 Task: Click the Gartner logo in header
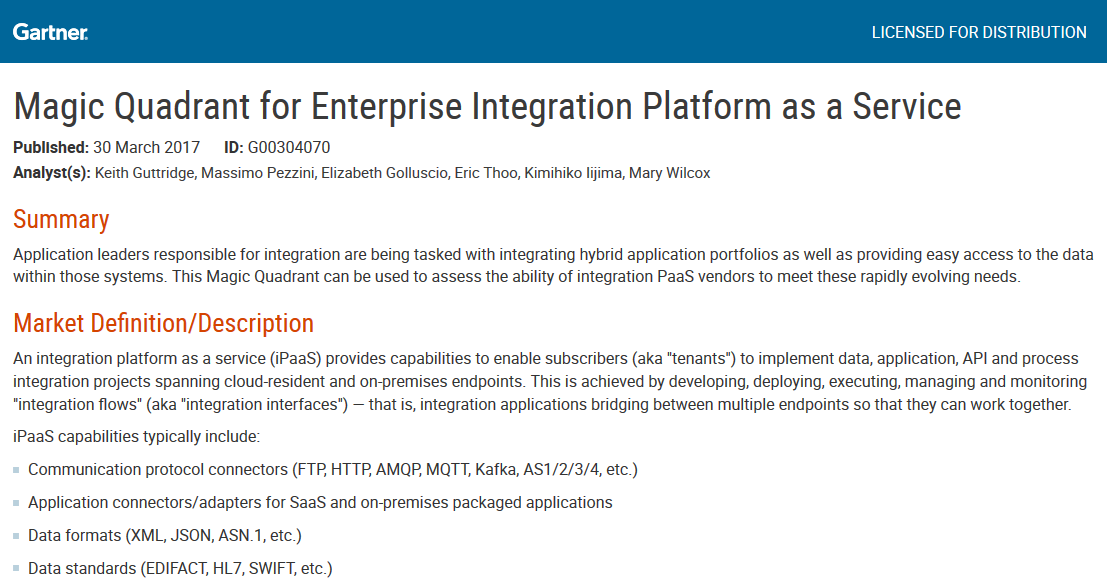(50, 32)
